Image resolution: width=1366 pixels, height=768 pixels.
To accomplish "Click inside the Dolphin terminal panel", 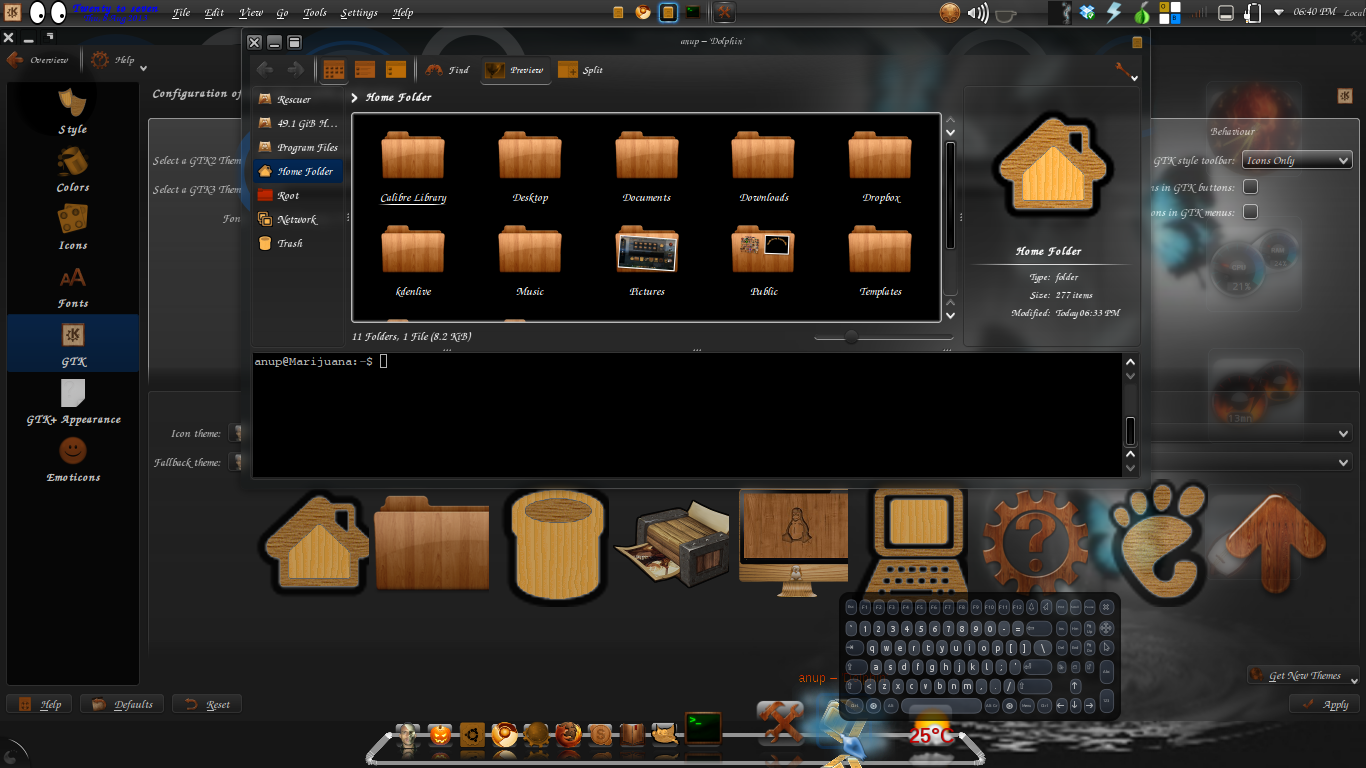I will 686,415.
